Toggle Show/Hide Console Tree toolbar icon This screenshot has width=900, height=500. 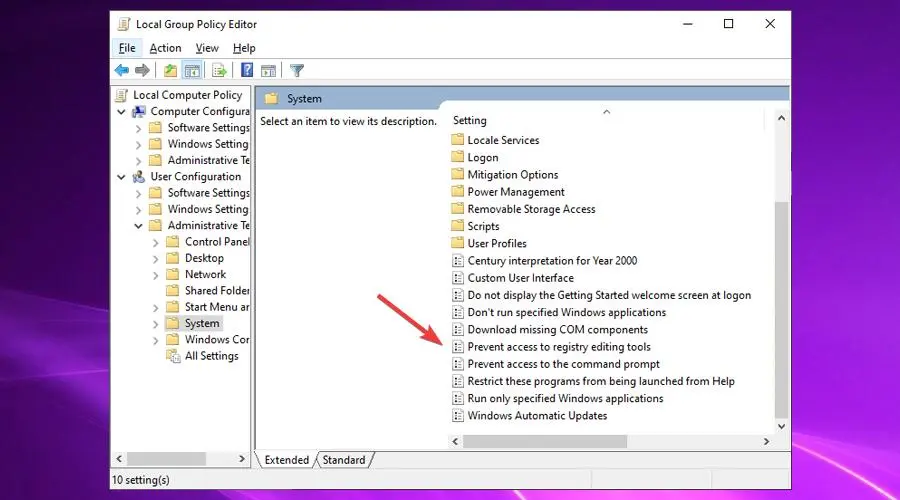192,70
